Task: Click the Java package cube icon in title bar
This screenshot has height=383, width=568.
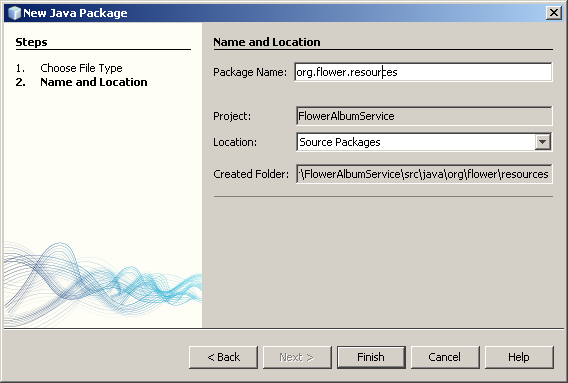Action: click(x=14, y=13)
